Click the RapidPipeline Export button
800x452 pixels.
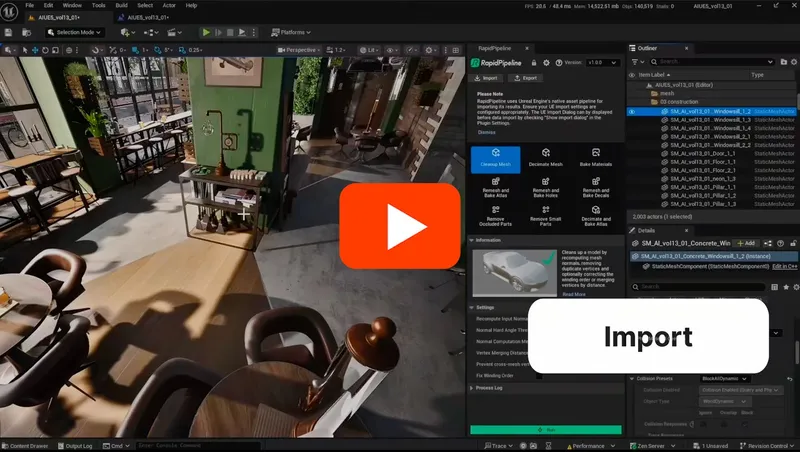coord(526,78)
